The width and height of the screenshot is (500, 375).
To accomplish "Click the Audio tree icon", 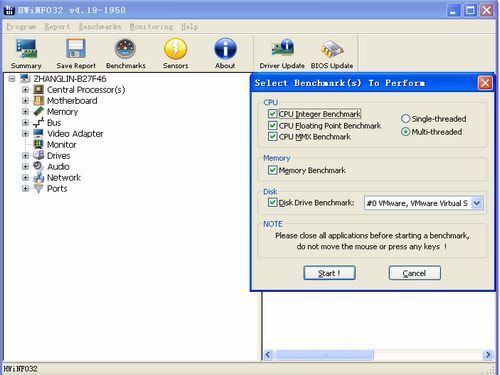I will 39,166.
